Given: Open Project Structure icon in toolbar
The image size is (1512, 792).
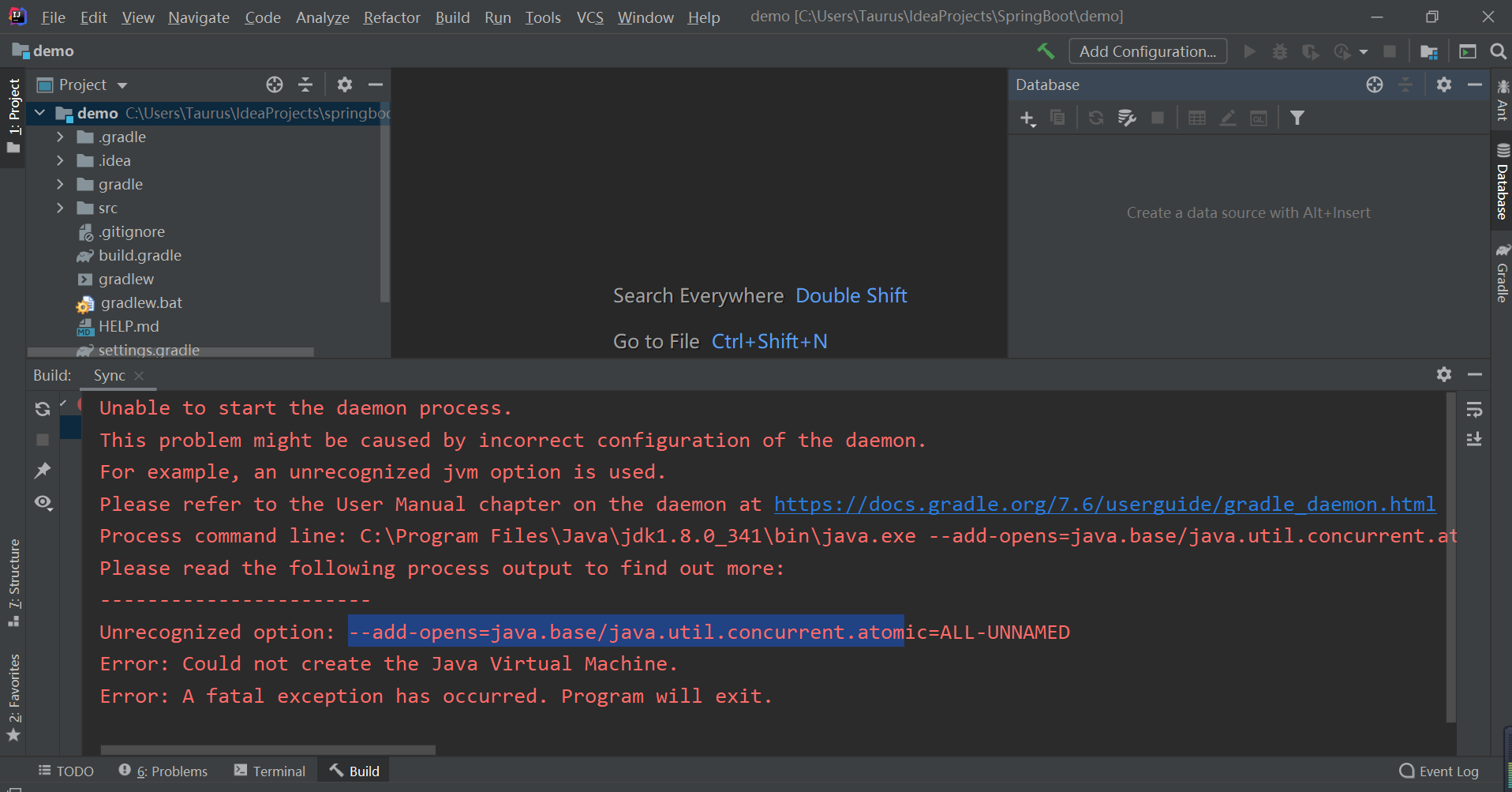Looking at the screenshot, I should [1429, 51].
